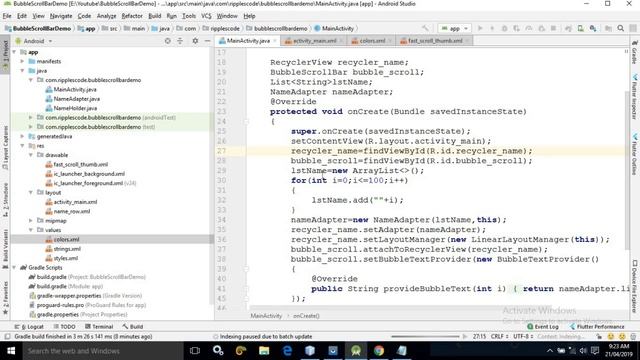Click the Scroll from Source target icon

[167, 41]
